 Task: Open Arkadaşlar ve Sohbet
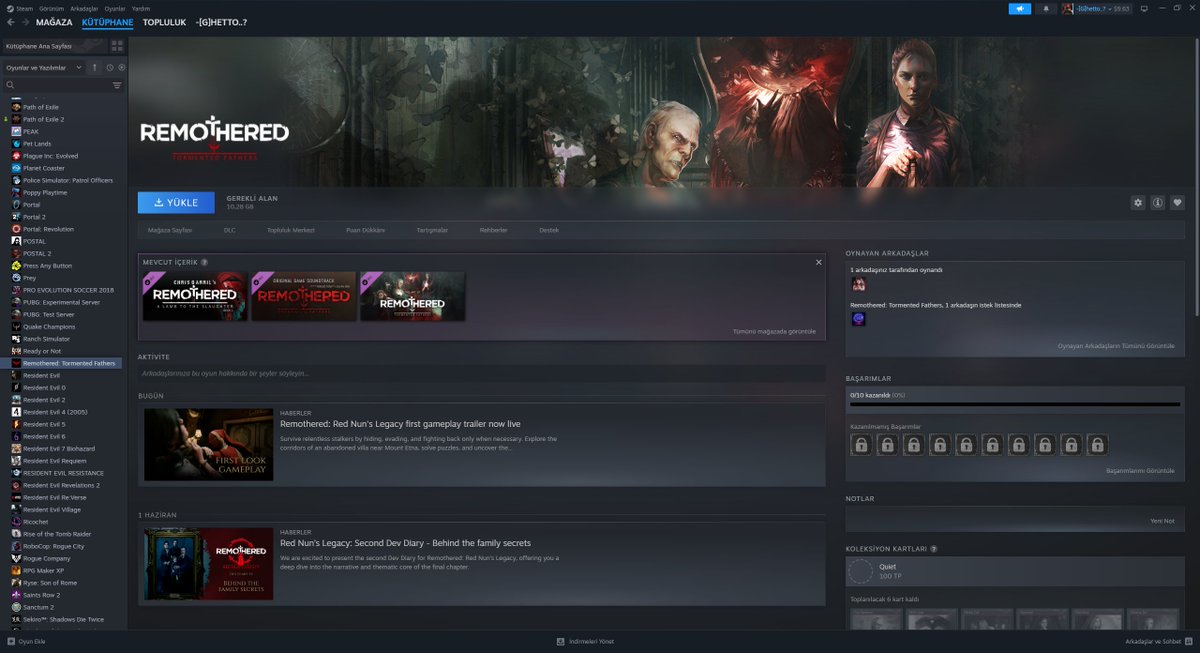click(1159, 641)
